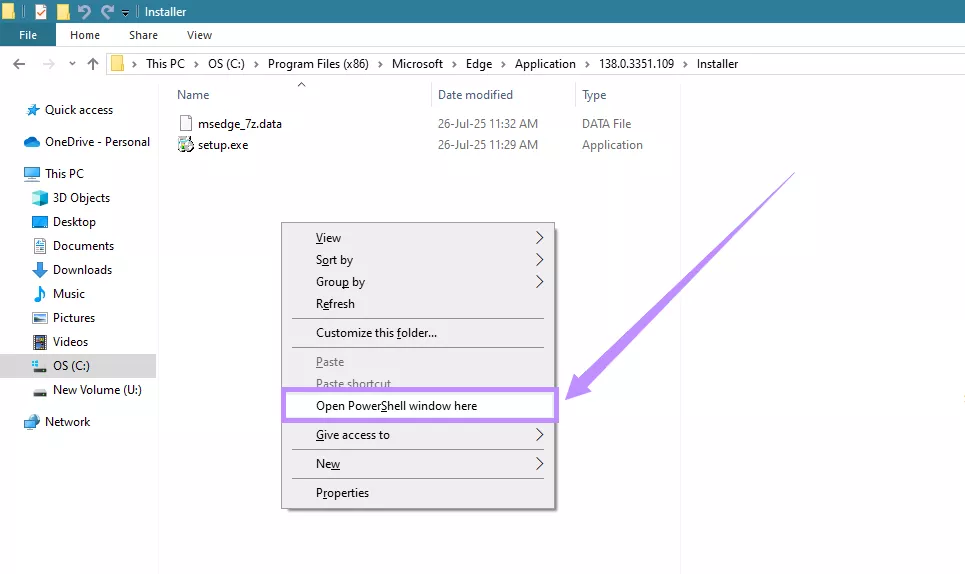Screen dimensions: 965x574
Task: Select the setup.exe application icon
Action: (185, 145)
